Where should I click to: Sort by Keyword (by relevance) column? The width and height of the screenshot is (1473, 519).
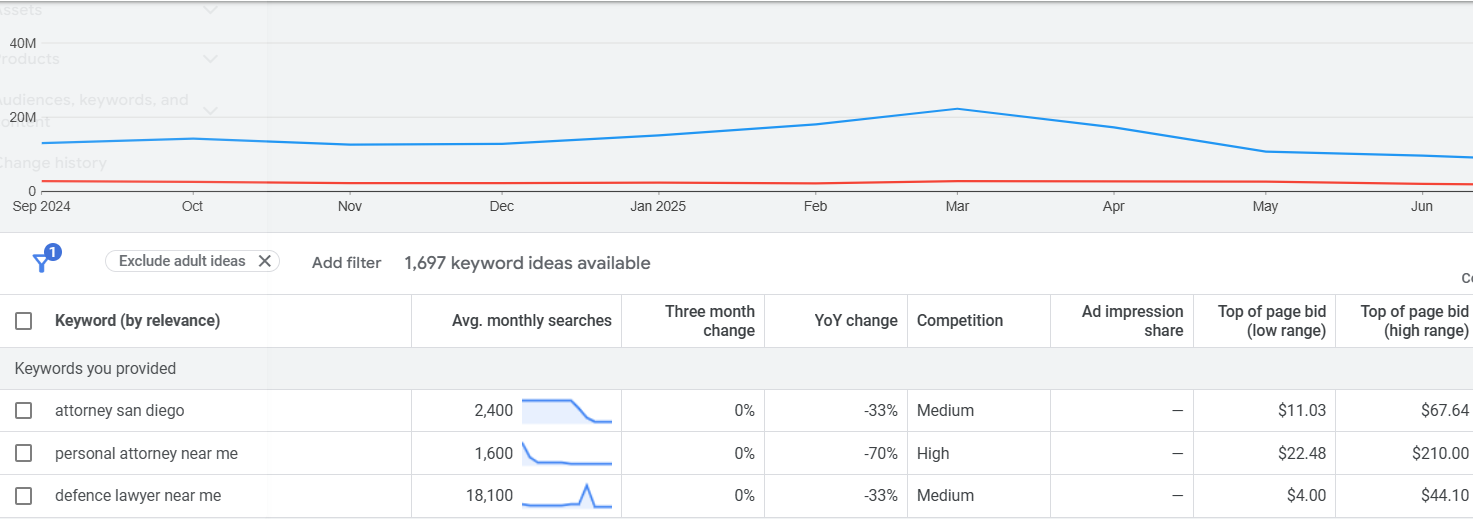[x=137, y=321]
